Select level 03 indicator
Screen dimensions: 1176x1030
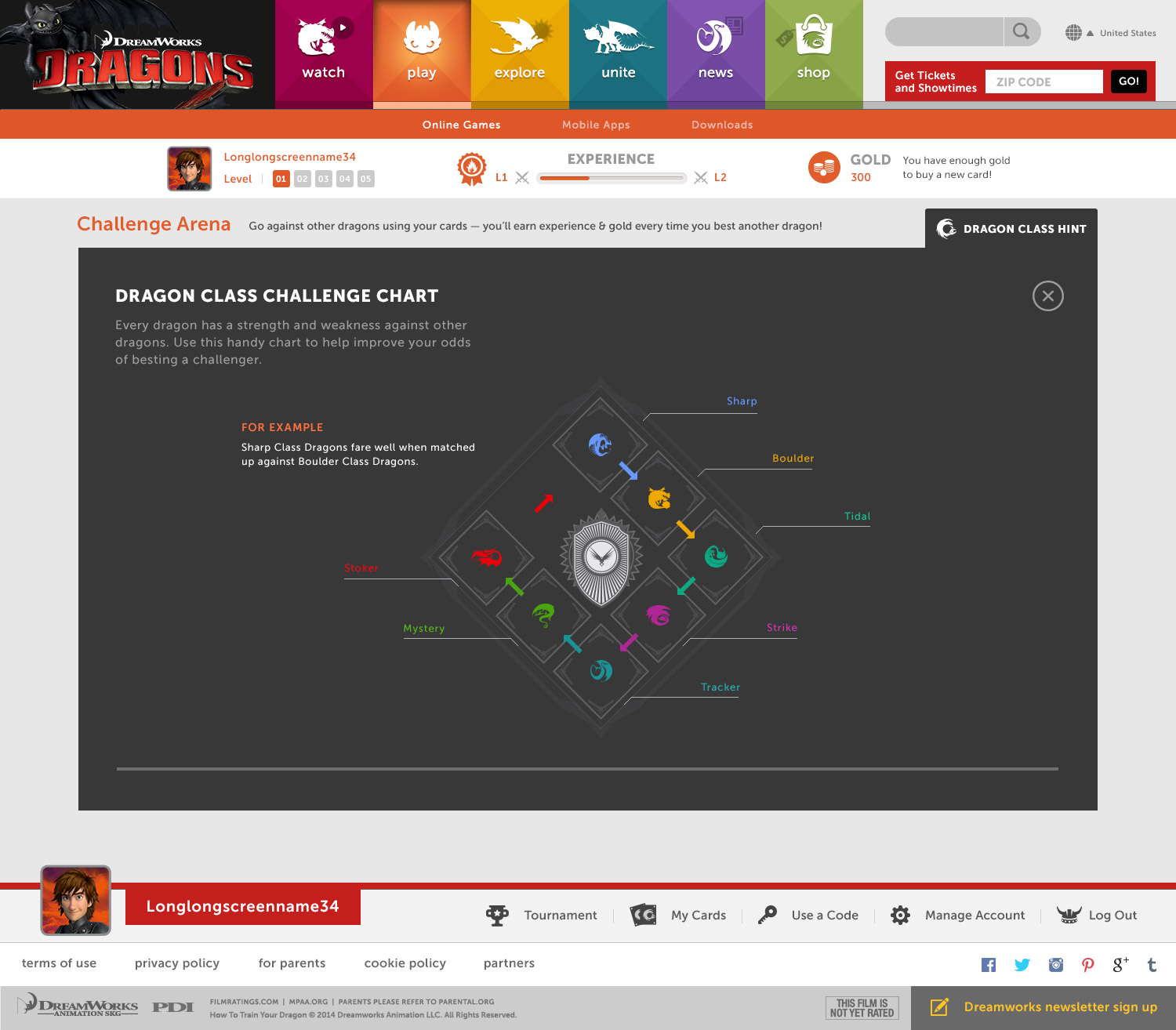tap(323, 179)
